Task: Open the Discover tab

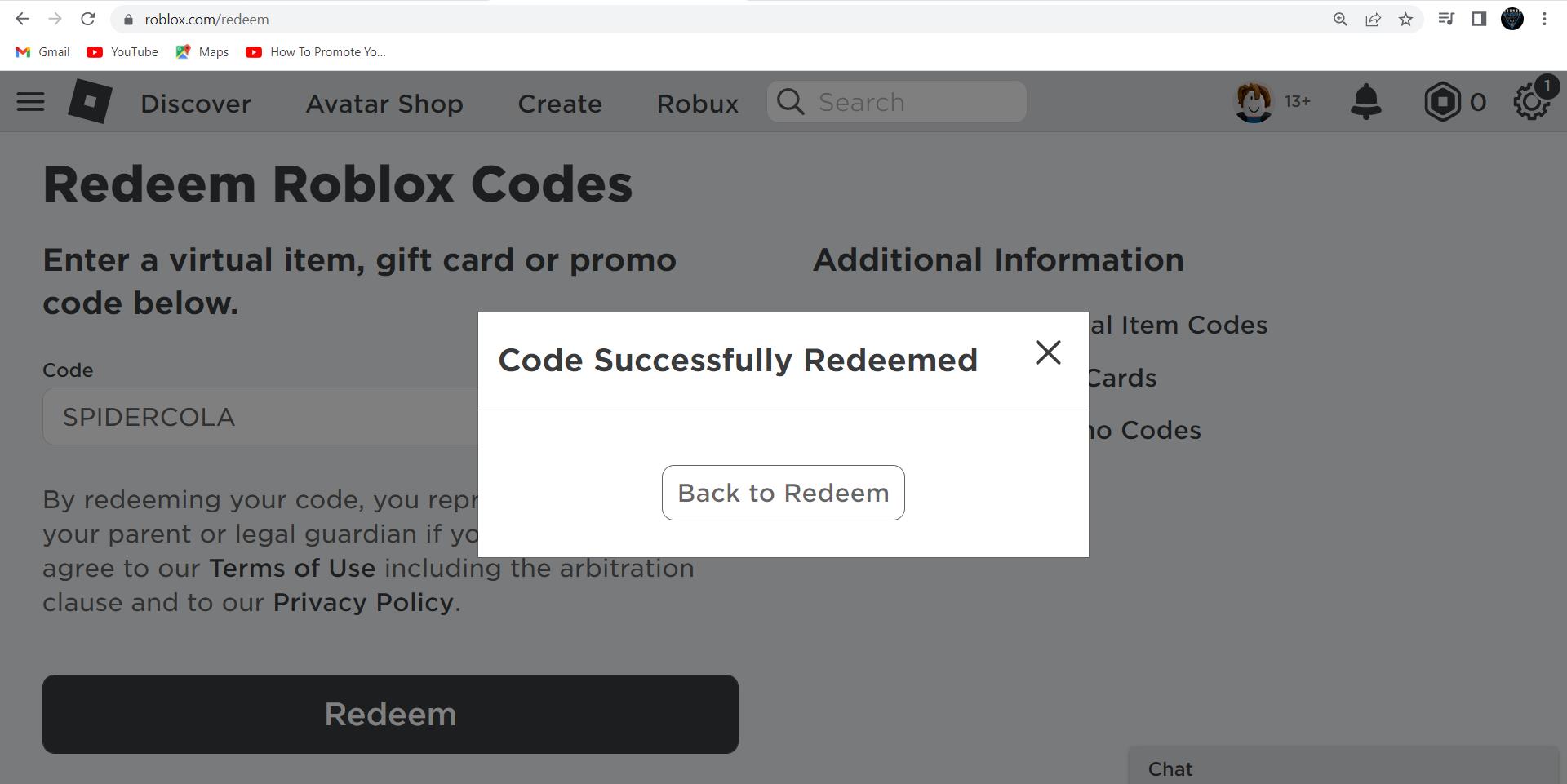Action: (x=196, y=104)
